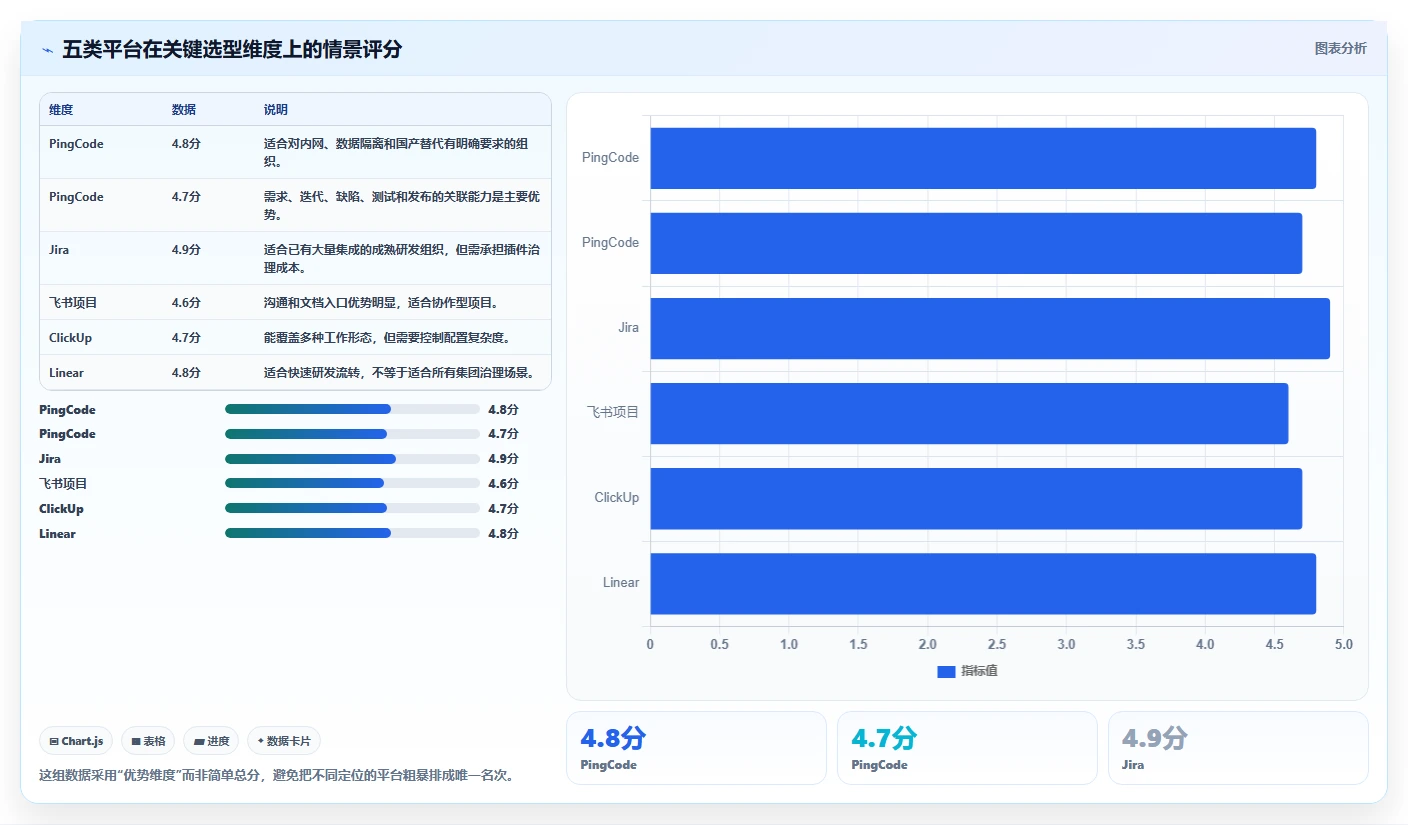Click the description starting '需求、迭代、缺陷'
The image size is (1408, 825).
[x=402, y=205]
